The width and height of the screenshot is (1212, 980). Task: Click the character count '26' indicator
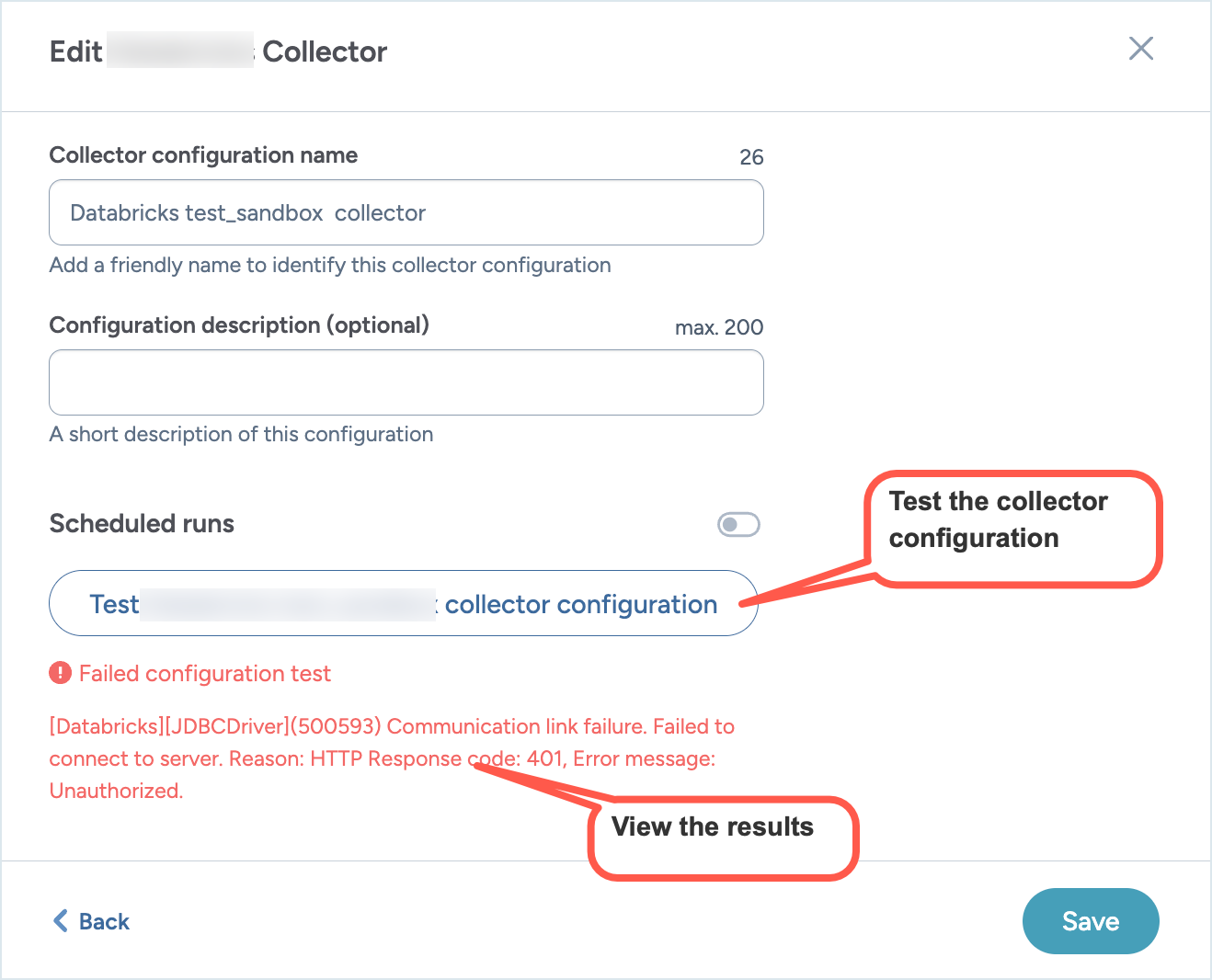click(751, 157)
